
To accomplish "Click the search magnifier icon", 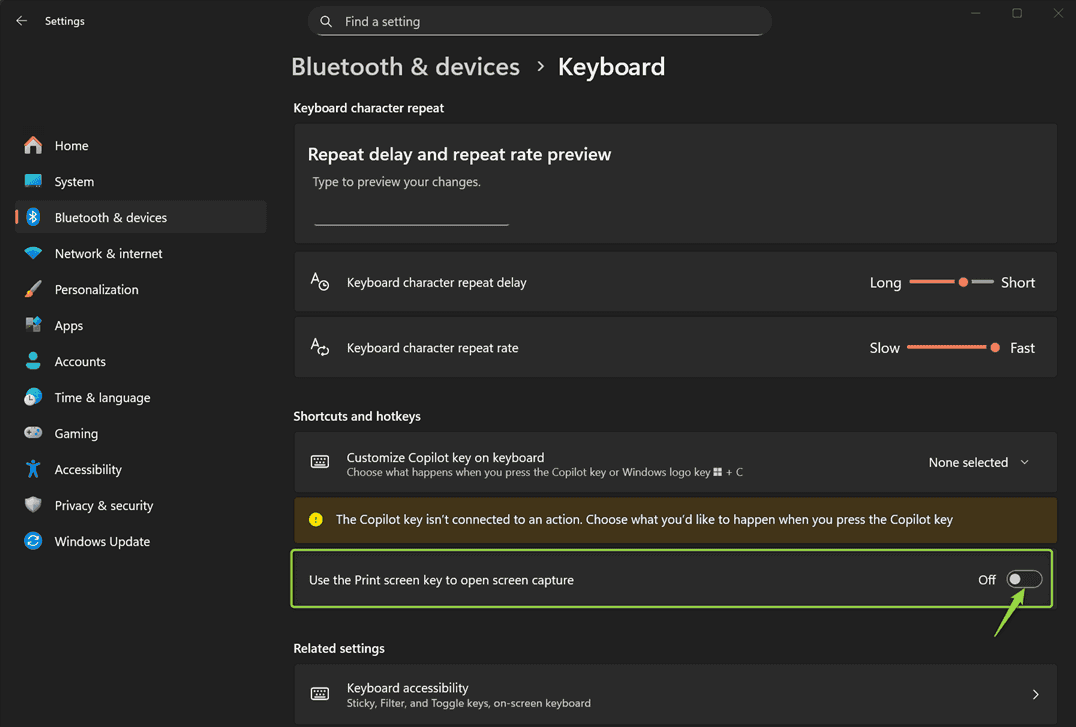I will pos(326,21).
